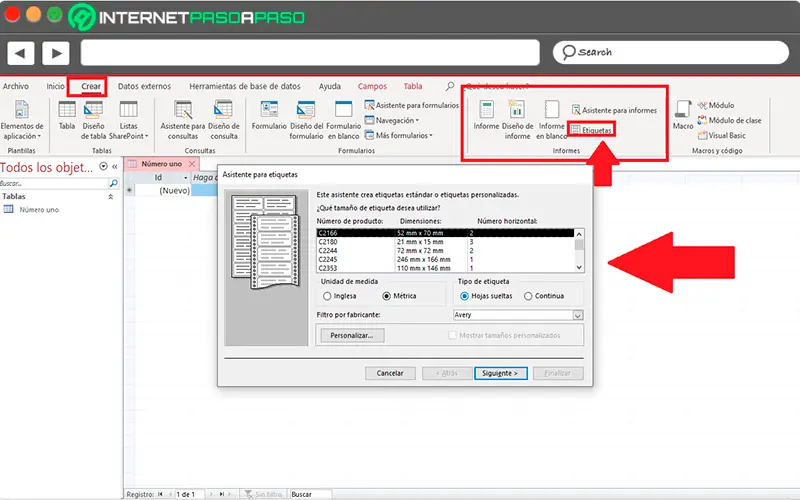Open Diseño del formulario

pyautogui.click(x=306, y=120)
